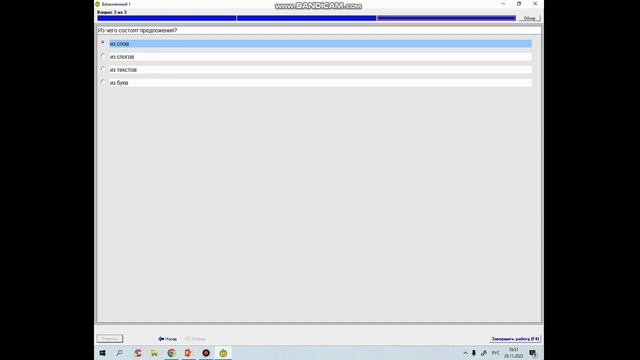Click the yellow test app taskbar icon
Screen dimensions: 640x360
223,353
